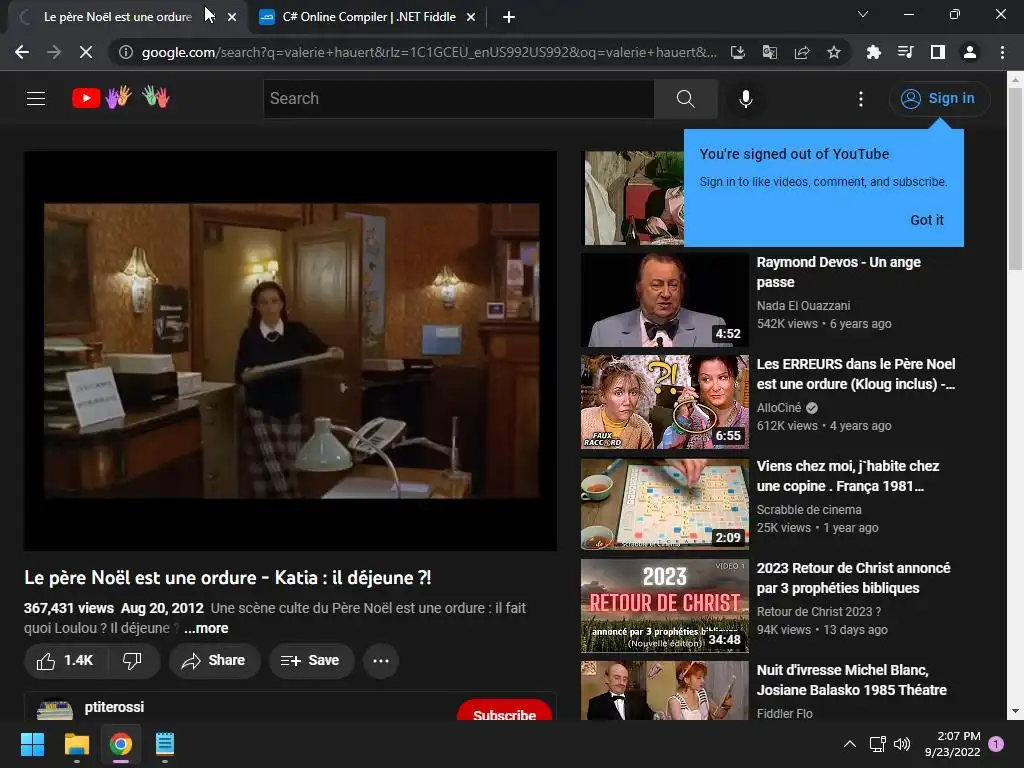Open Notepad app in taskbar
Screen dimensions: 1024x768
pyautogui.click(x=165, y=744)
